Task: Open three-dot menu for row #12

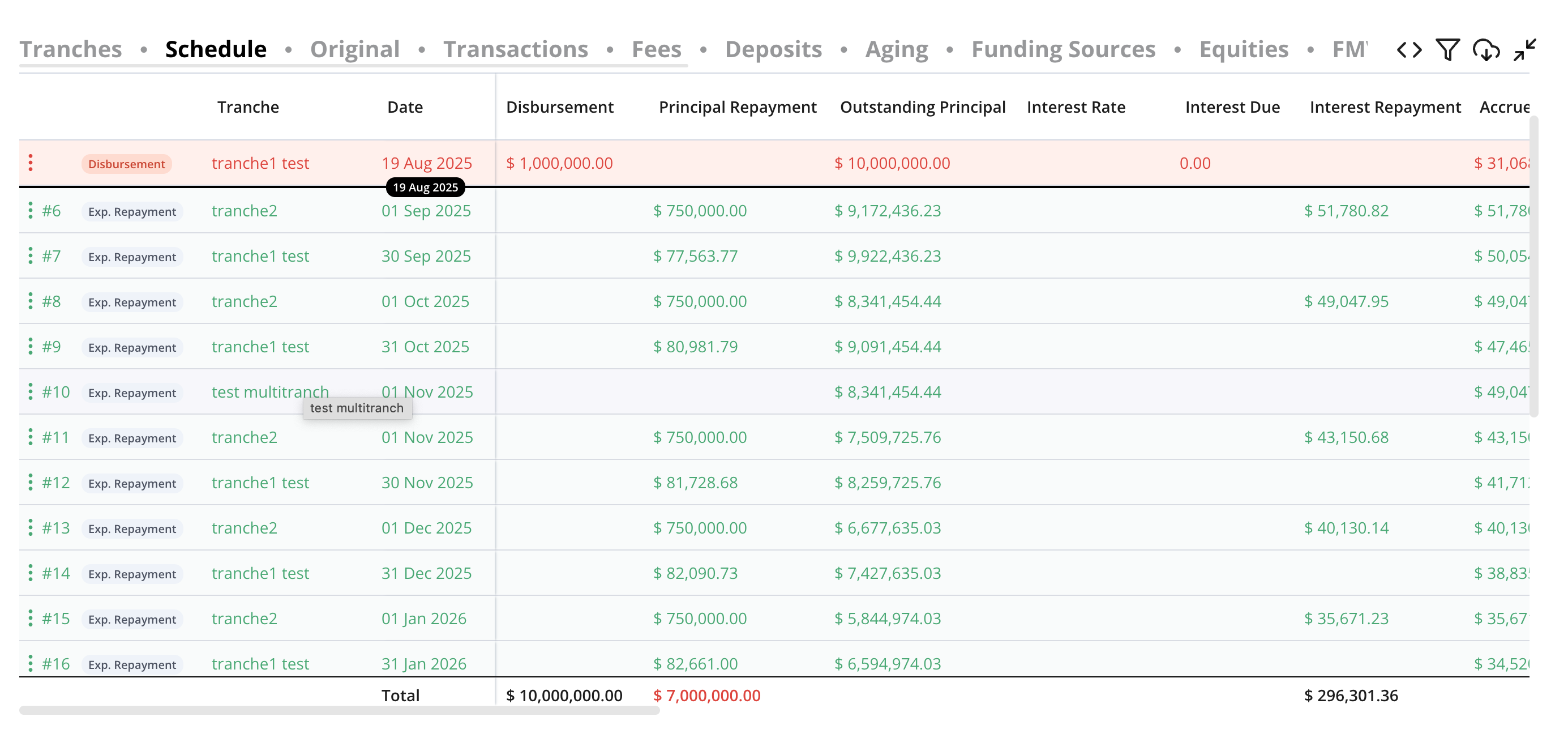Action: tap(31, 483)
